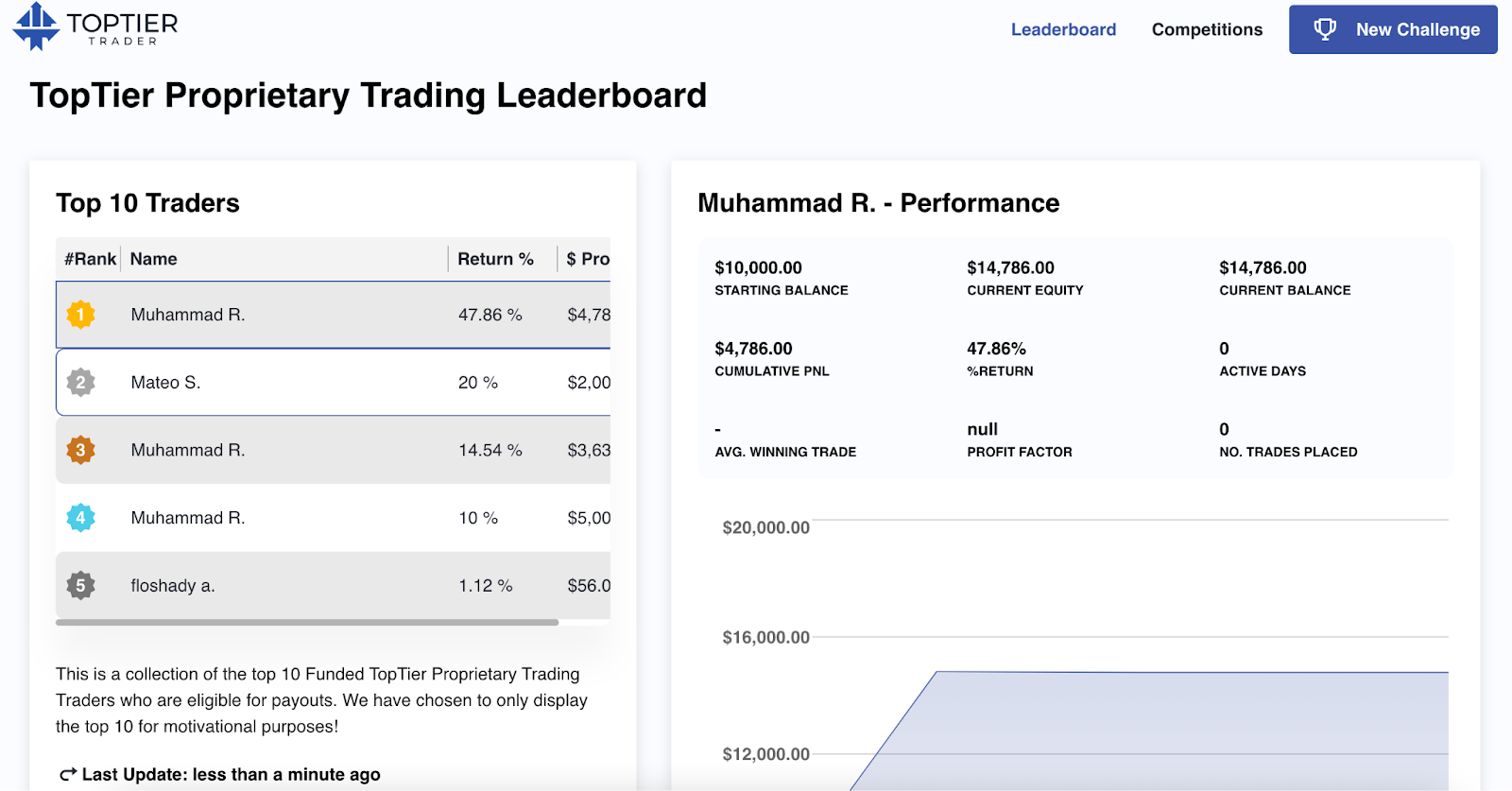Image resolution: width=1512 pixels, height=791 pixels.
Task: Click the $4,786.00 cumulative PNL value
Action: coord(753,349)
